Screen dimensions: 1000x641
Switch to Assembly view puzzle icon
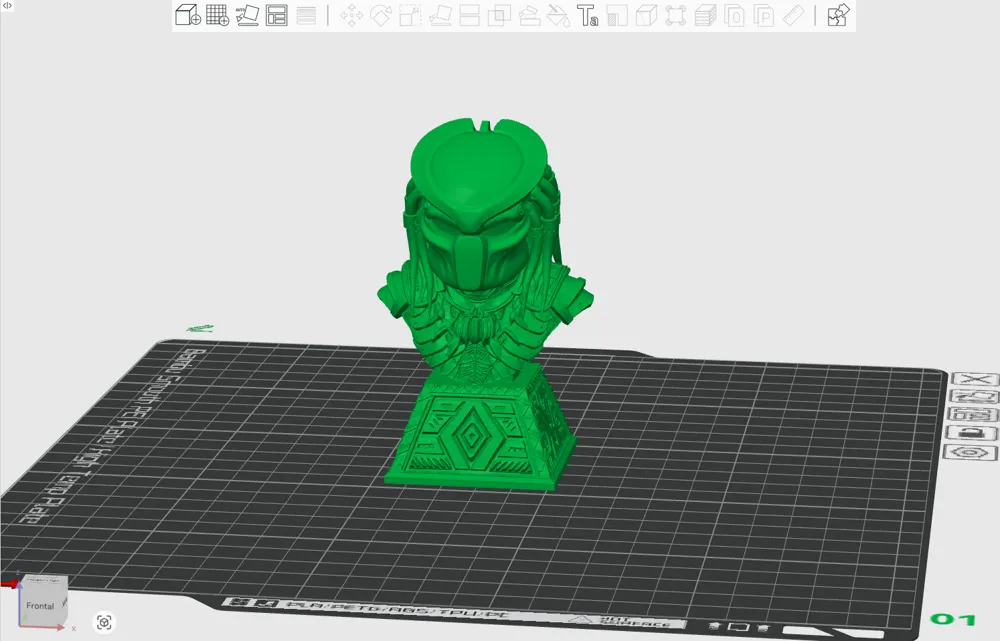(838, 15)
